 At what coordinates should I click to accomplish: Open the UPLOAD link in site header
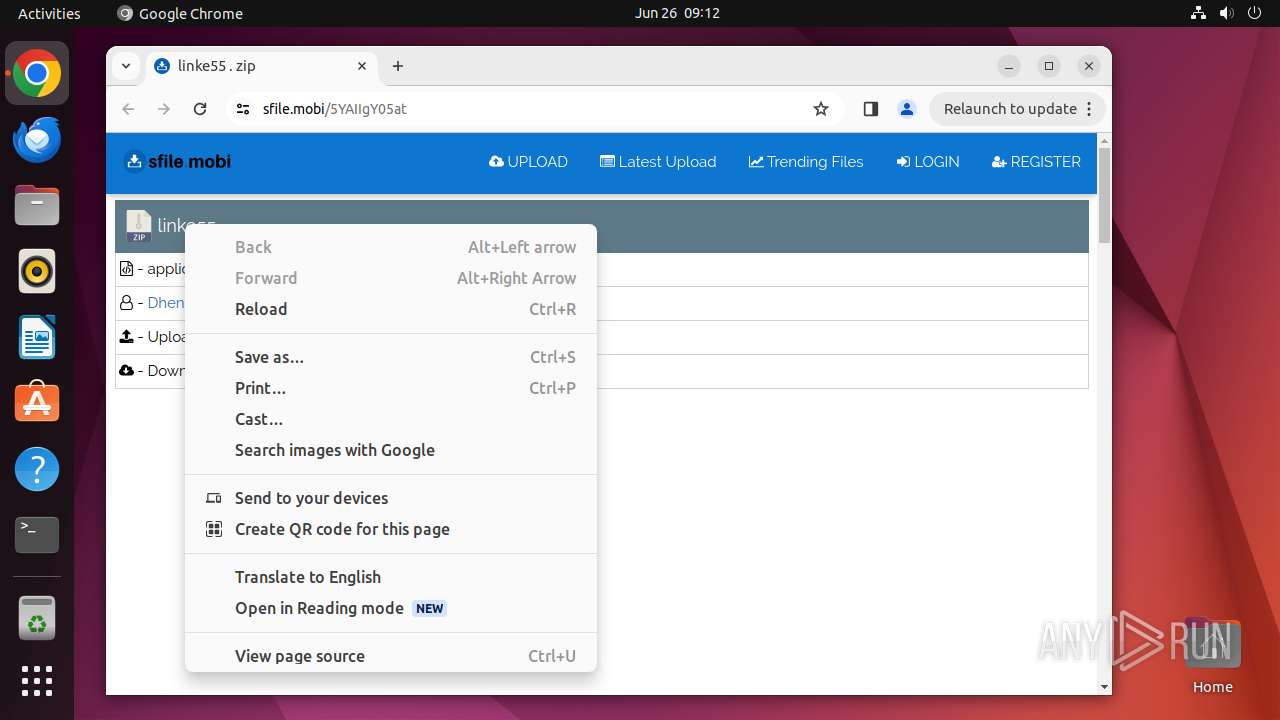pos(528,161)
